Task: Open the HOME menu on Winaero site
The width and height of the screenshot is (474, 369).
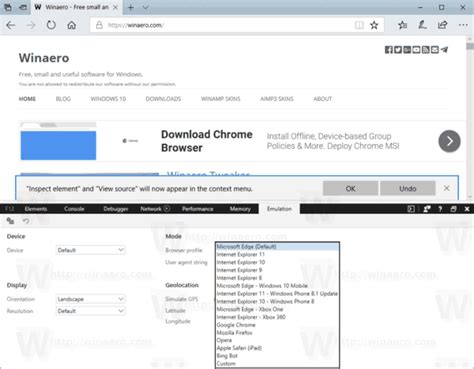Action: pos(27,99)
